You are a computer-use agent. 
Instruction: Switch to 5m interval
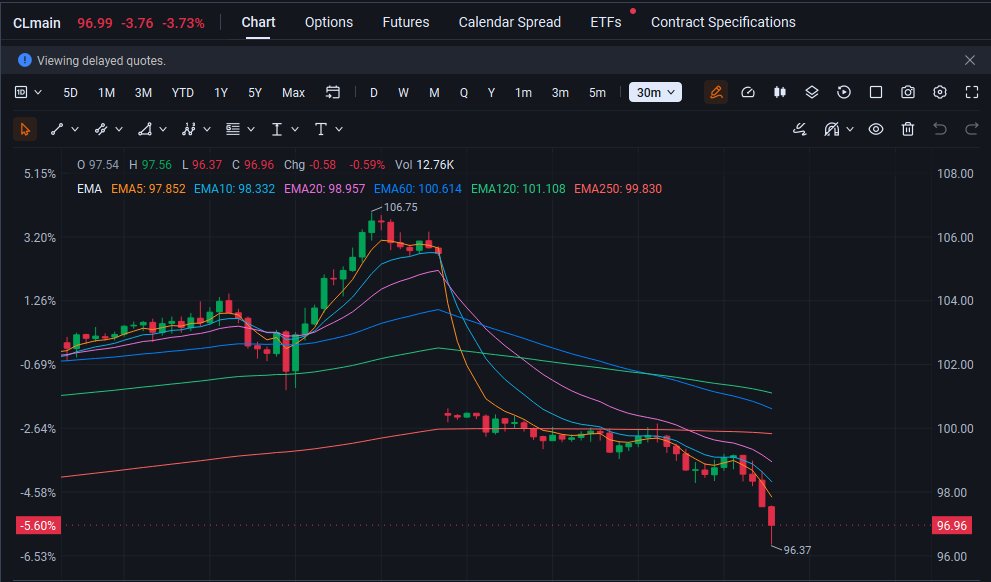[597, 92]
